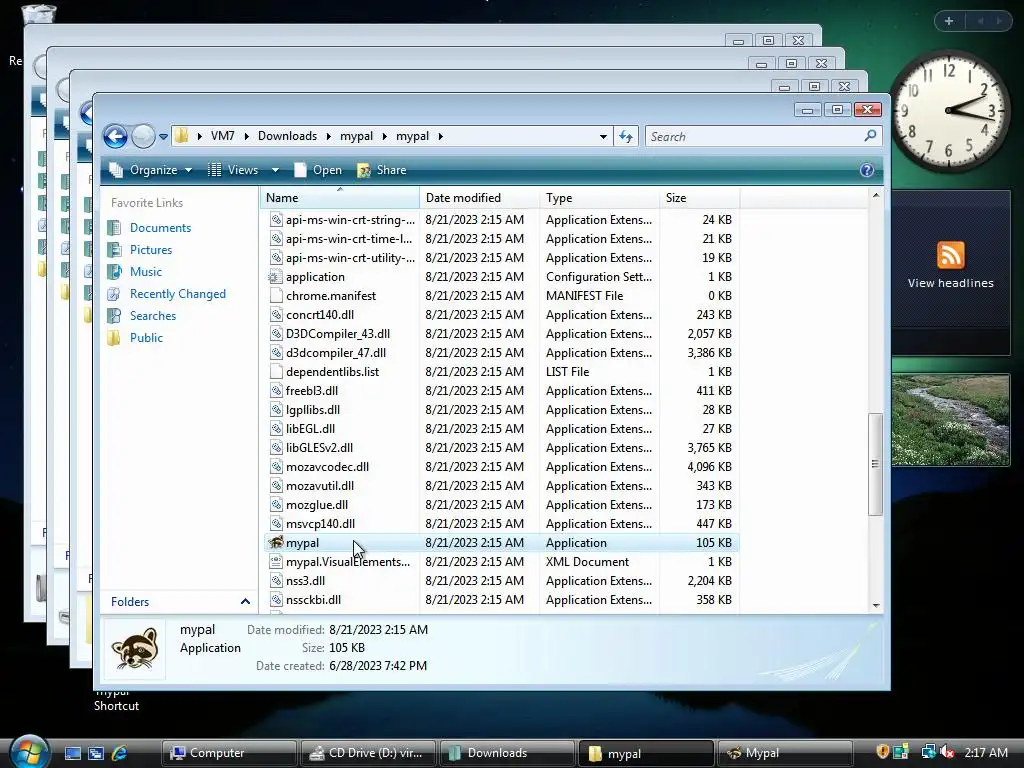Select the application configuration settings file icon
1024x768 pixels.
point(276,277)
